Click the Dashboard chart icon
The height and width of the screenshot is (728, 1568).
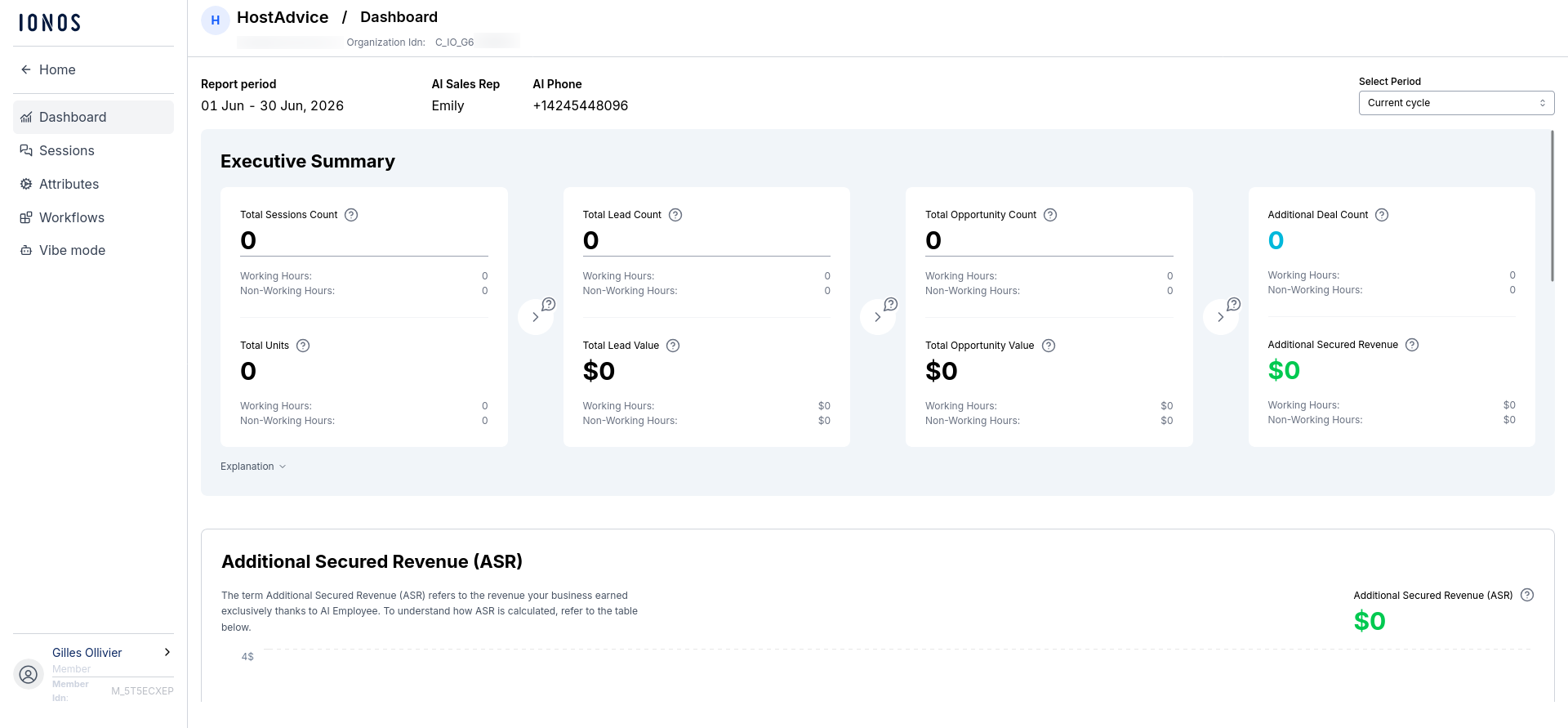coord(26,117)
